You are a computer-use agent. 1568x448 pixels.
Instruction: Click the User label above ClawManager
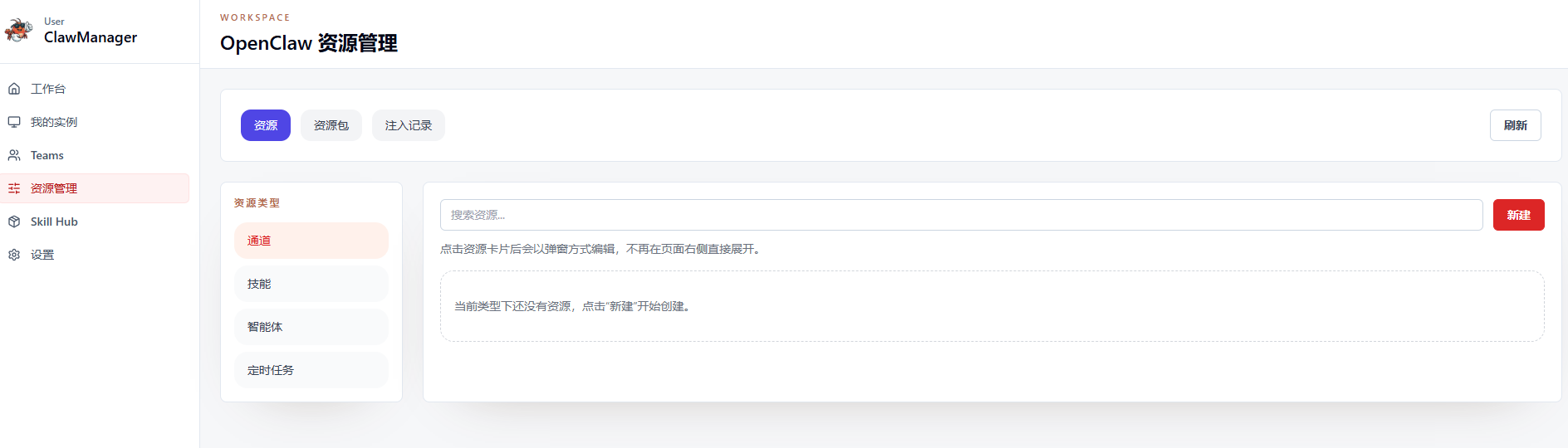click(54, 22)
